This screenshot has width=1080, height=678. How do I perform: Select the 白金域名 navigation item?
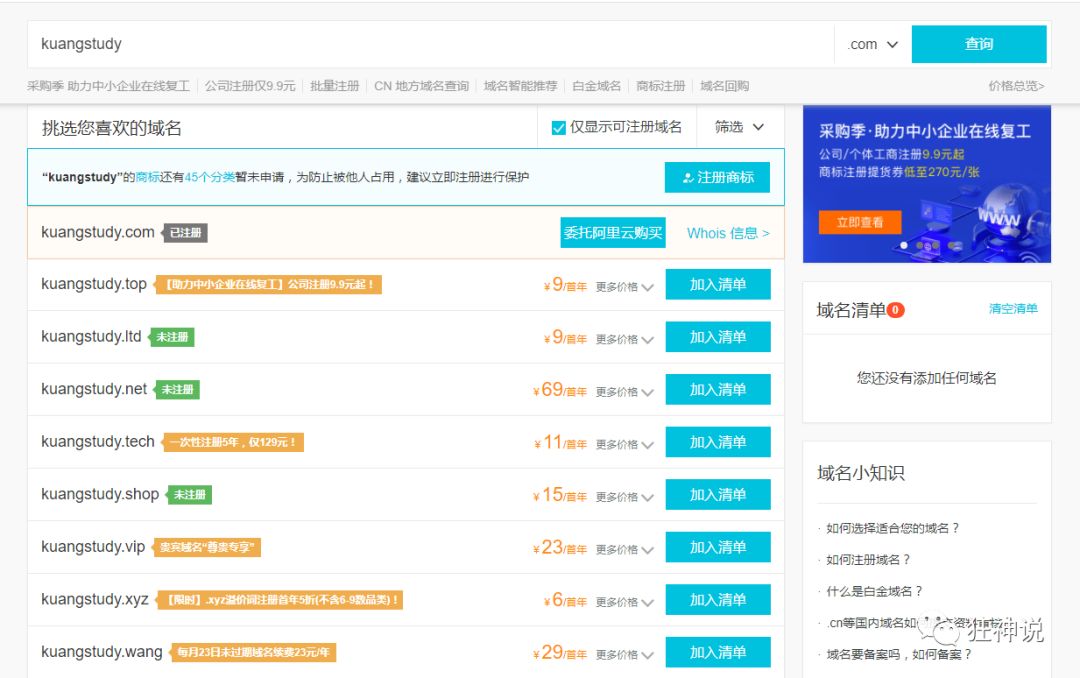click(x=597, y=85)
